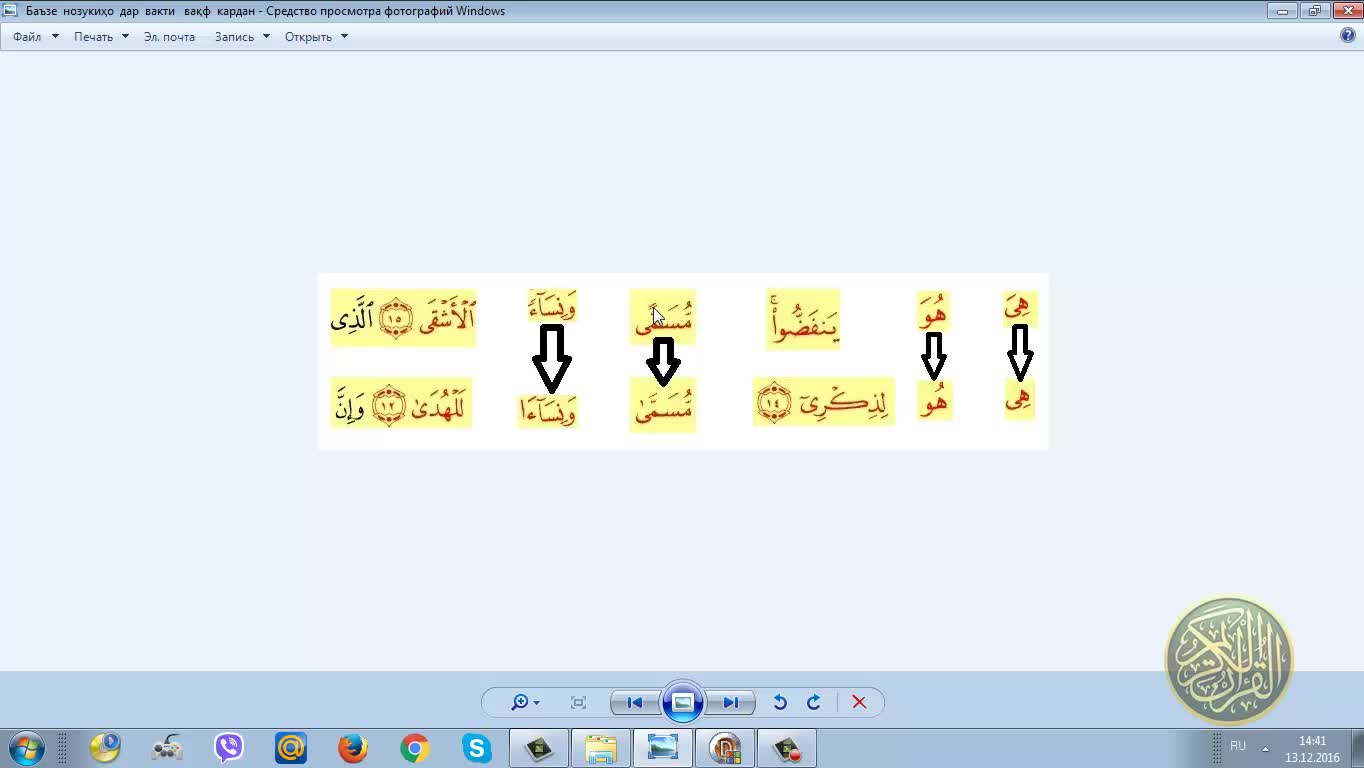Launch the media player taskbar icon

point(105,748)
